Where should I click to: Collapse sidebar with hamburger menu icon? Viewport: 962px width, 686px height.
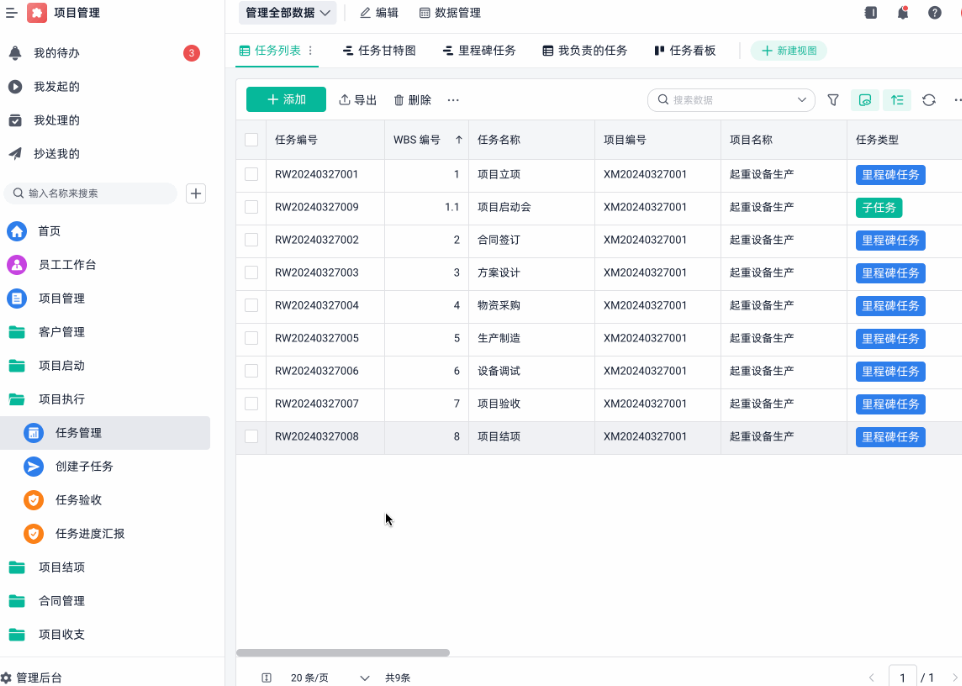tap(11, 13)
